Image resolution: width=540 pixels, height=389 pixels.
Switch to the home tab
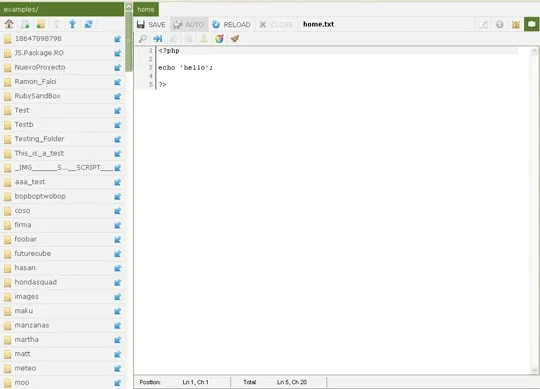[146, 9]
